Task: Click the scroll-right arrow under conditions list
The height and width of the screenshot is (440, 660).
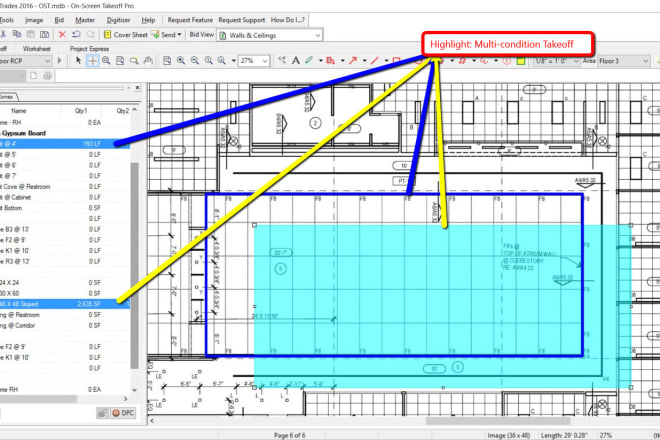Action: [x=125, y=399]
